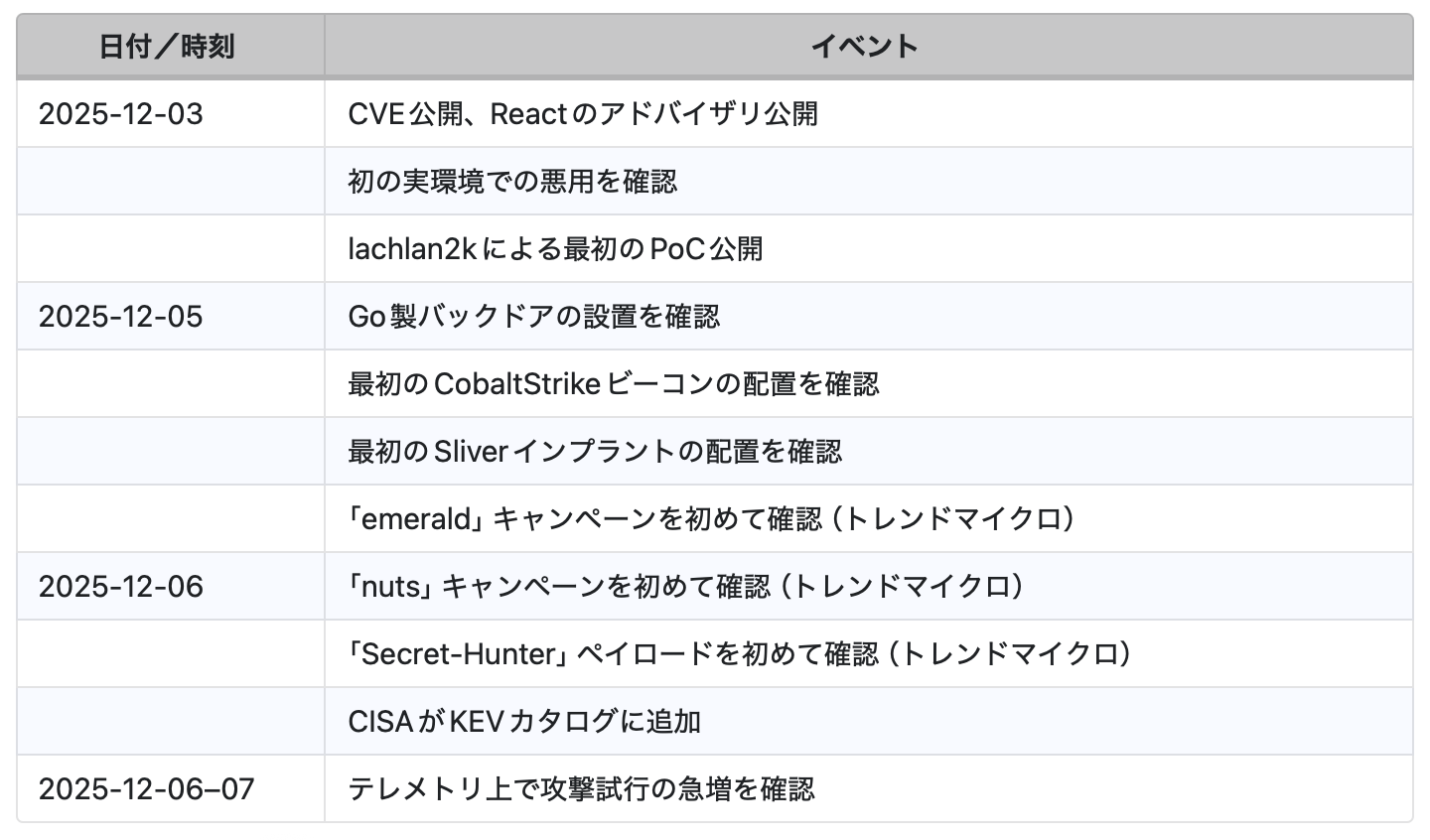Select the 2025-12-05 date cell
Viewport: 1430px width, 840px height.
click(x=121, y=317)
